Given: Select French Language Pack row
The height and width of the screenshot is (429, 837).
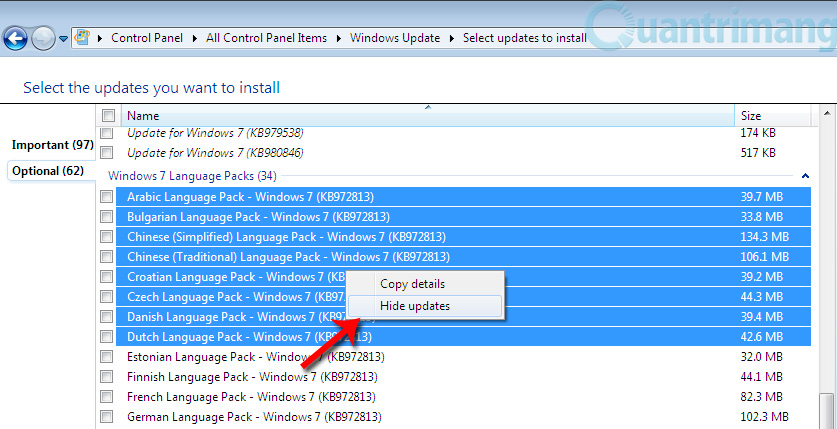Looking at the screenshot, I should (x=463, y=396).
